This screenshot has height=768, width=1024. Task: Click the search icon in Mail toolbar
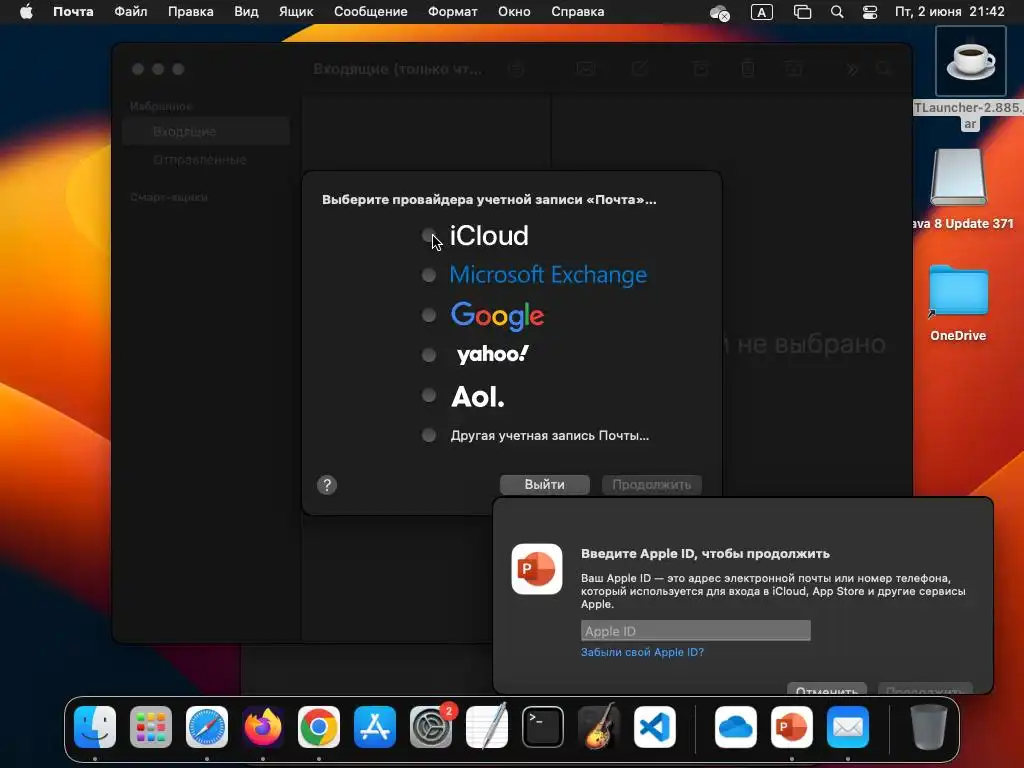coord(884,69)
